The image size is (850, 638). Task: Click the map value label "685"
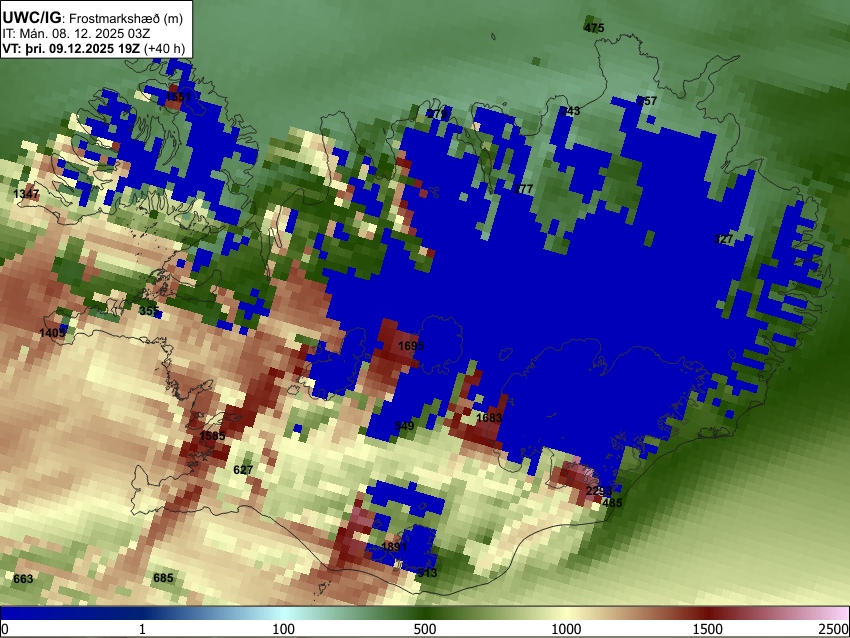pos(163,578)
